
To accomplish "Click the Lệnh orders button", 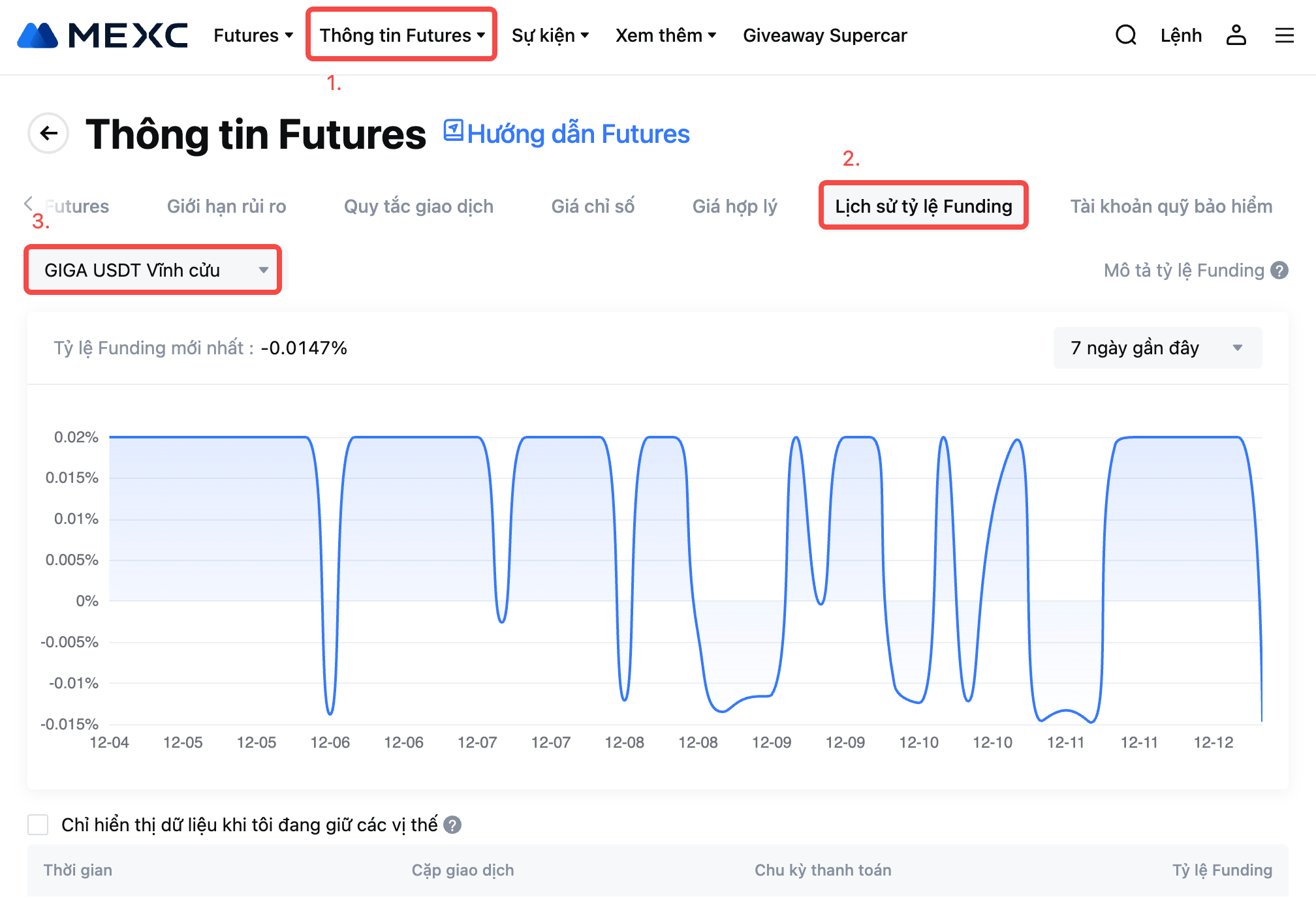I will pyautogui.click(x=1180, y=35).
